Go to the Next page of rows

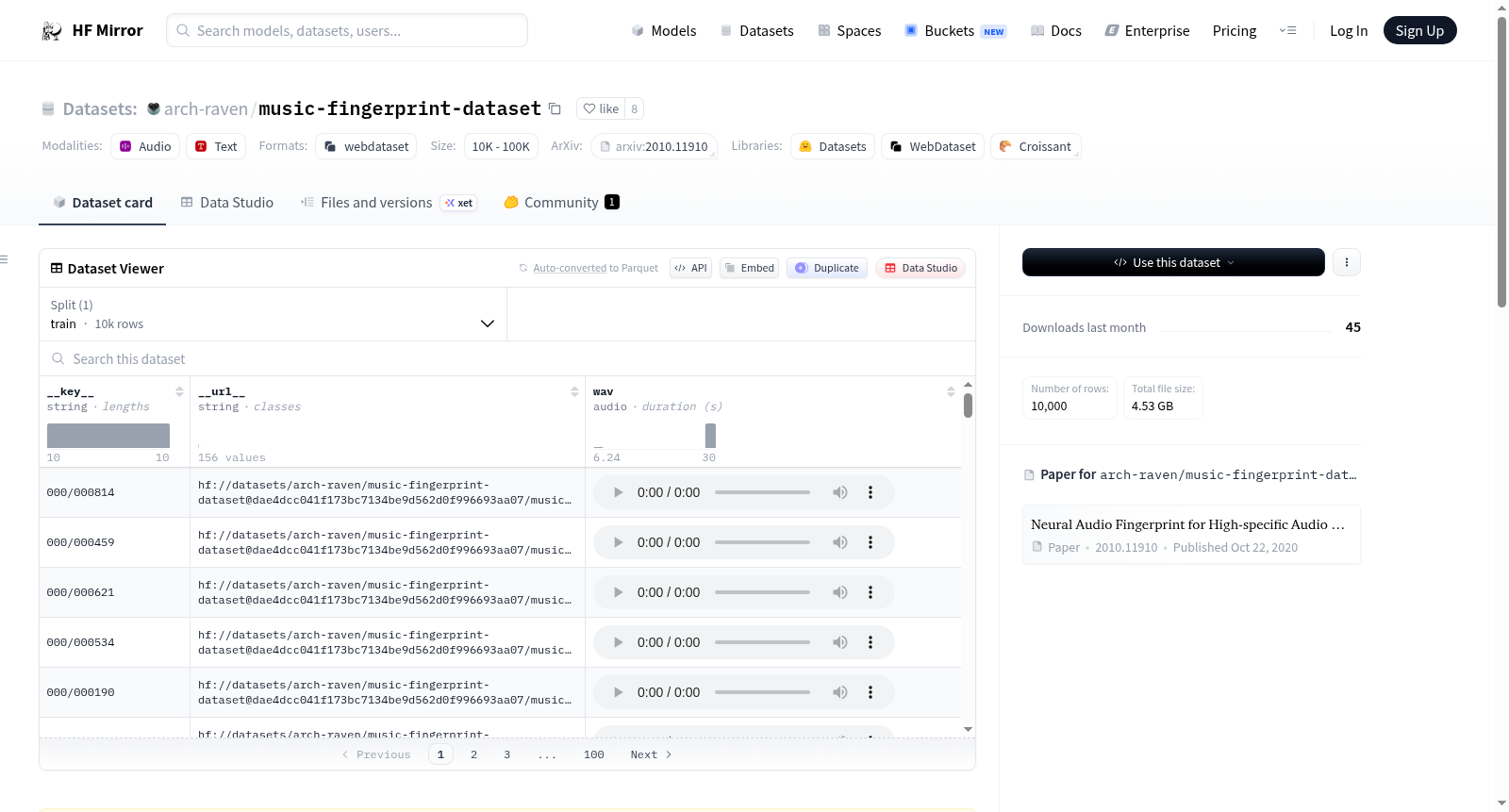click(x=651, y=754)
